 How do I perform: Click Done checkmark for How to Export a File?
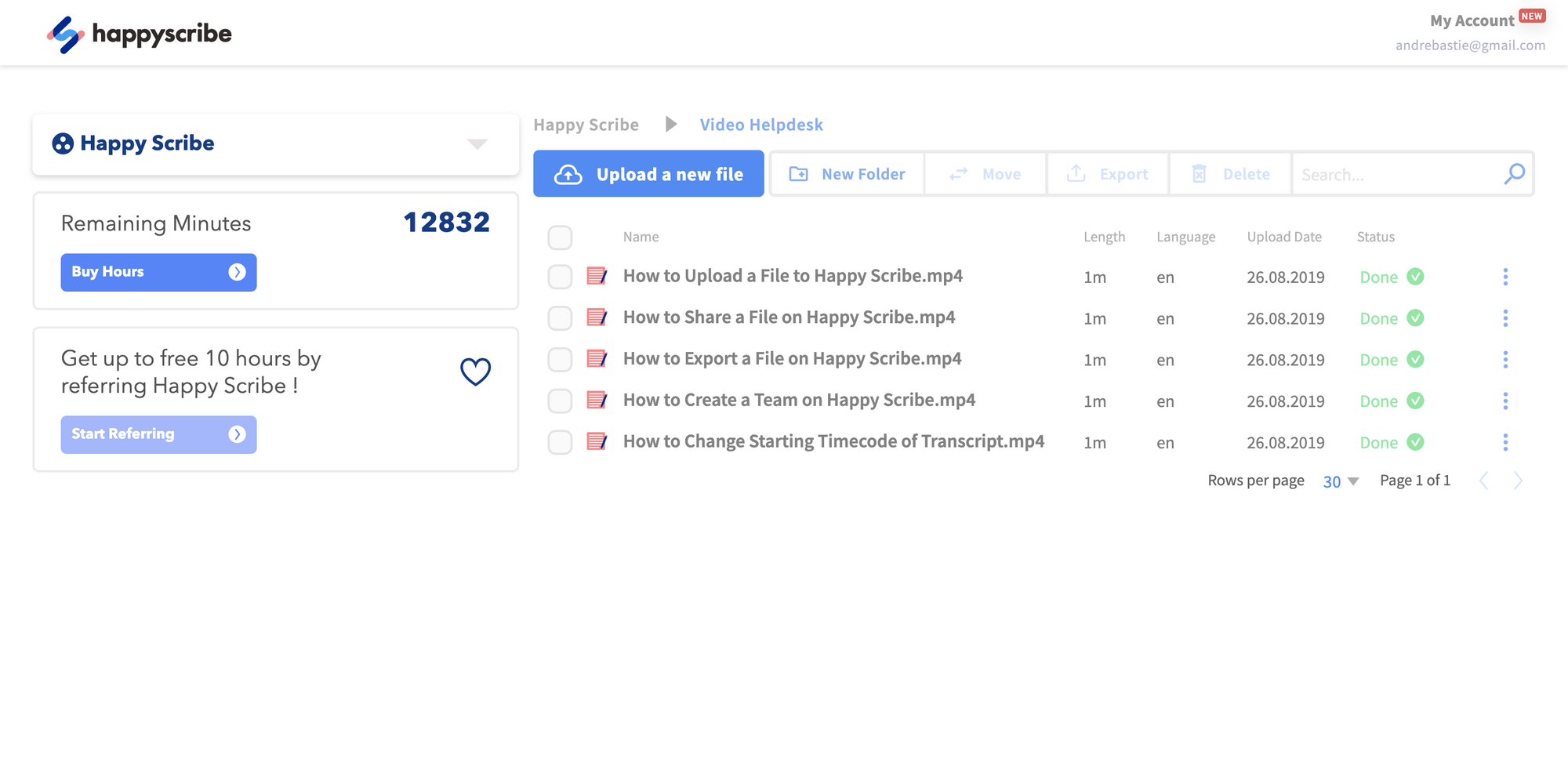click(1415, 360)
